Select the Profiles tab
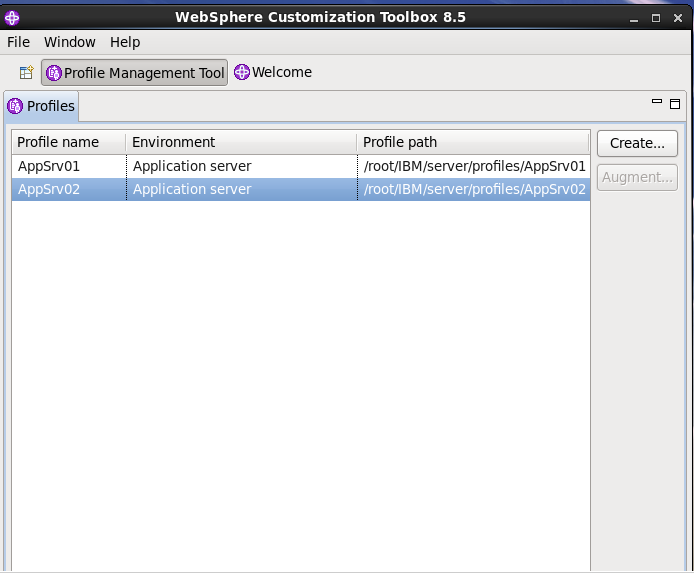 tap(41, 106)
